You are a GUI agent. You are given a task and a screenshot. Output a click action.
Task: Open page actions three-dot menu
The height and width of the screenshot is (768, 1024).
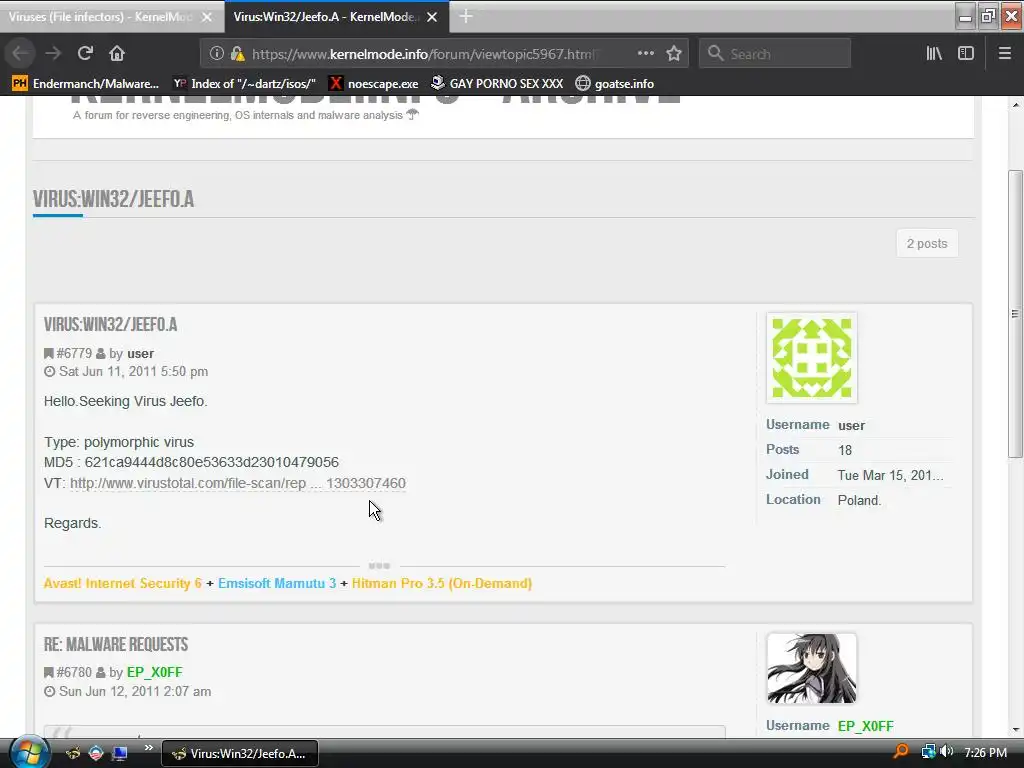coord(645,54)
